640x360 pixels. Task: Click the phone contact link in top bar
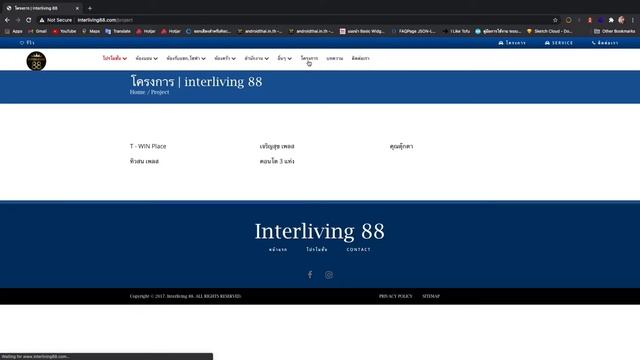pyautogui.click(x=605, y=43)
